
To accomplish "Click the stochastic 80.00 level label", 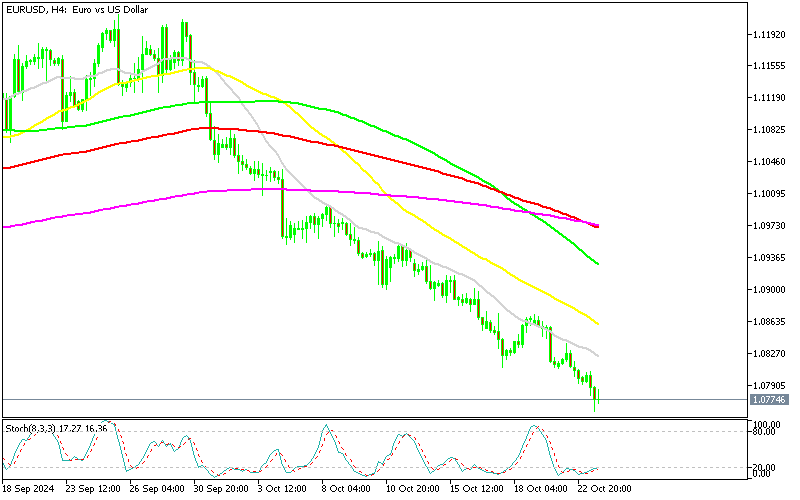I will click(x=765, y=432).
